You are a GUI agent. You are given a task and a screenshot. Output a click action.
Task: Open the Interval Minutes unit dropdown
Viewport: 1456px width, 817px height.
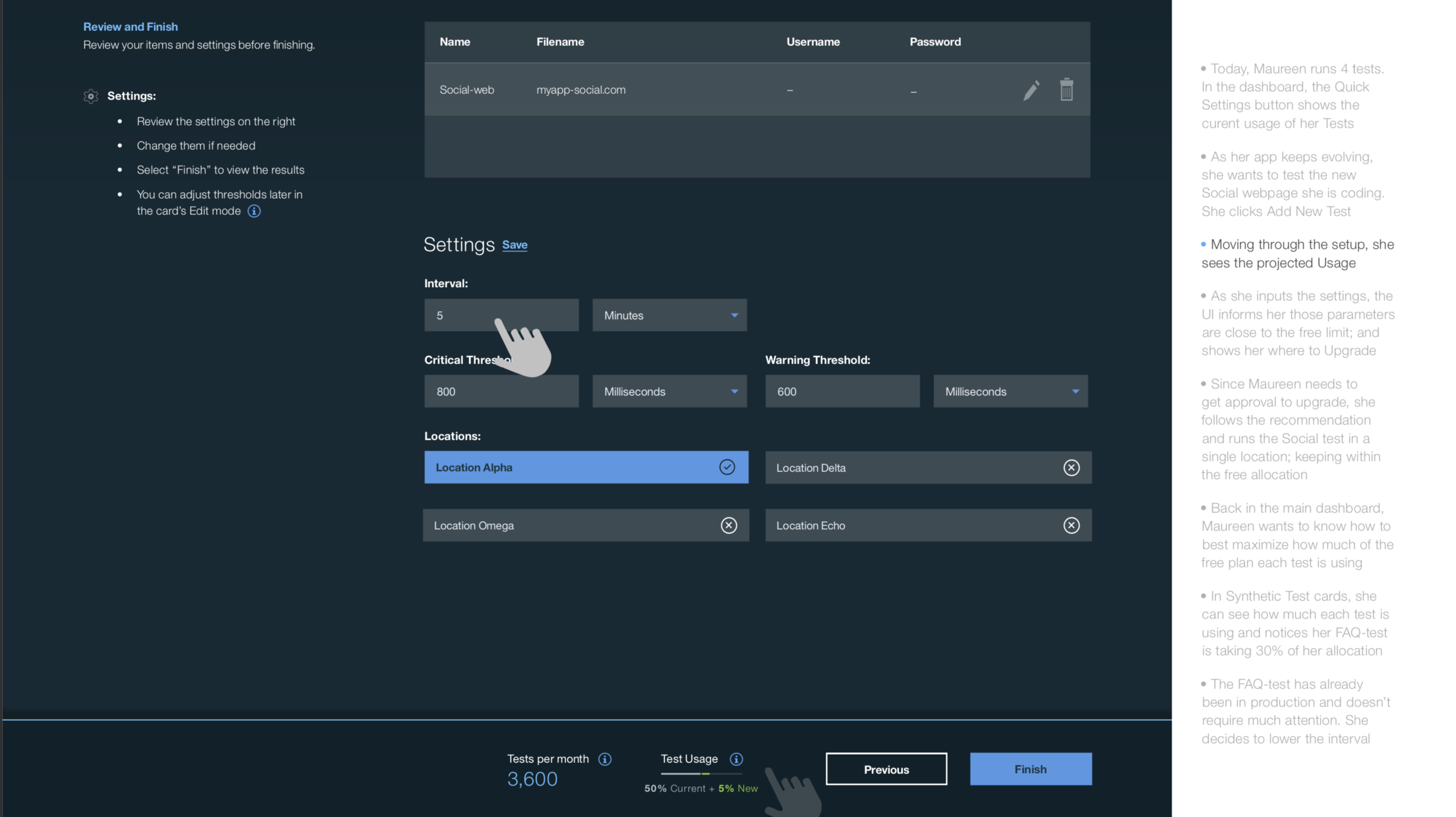(669, 316)
